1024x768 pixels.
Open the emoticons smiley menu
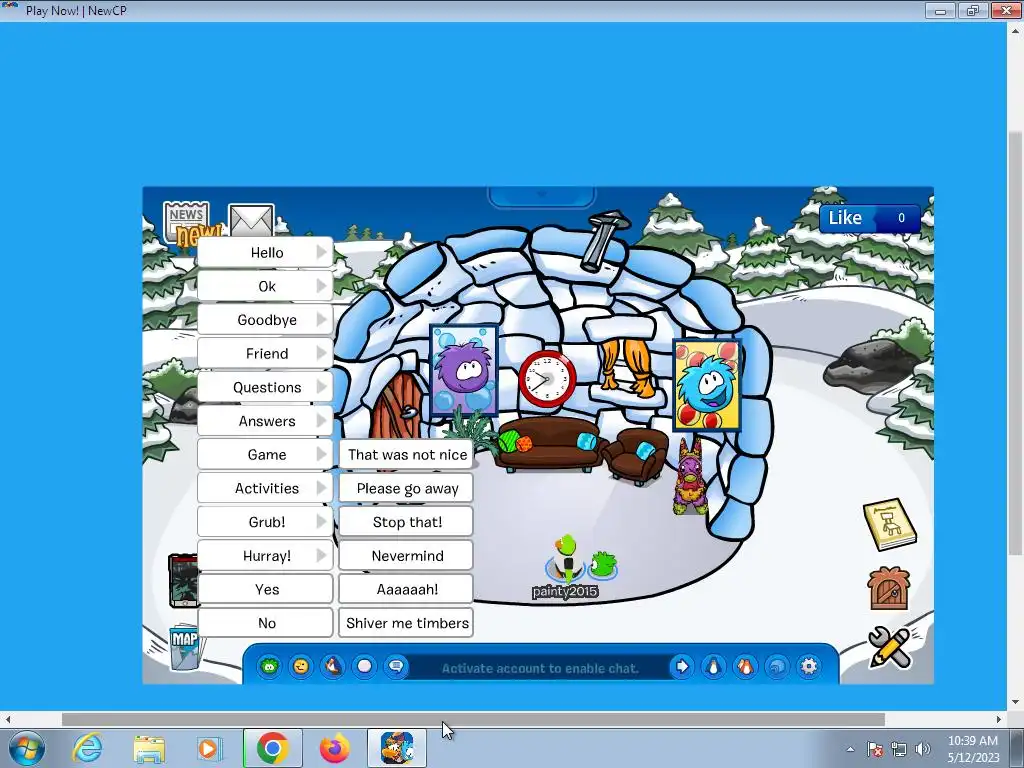(301, 666)
